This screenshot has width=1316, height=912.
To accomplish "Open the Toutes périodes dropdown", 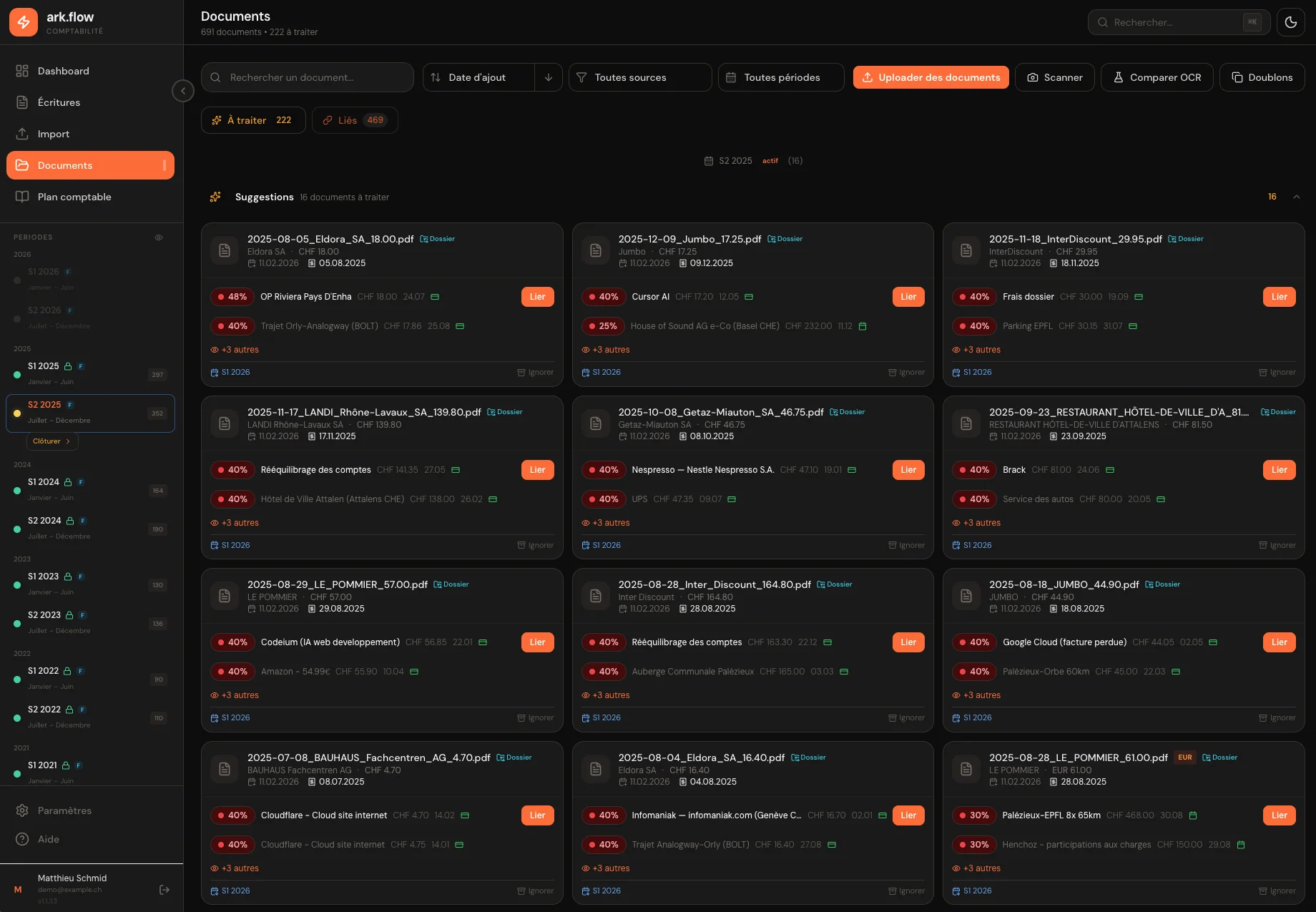I will tap(780, 77).
